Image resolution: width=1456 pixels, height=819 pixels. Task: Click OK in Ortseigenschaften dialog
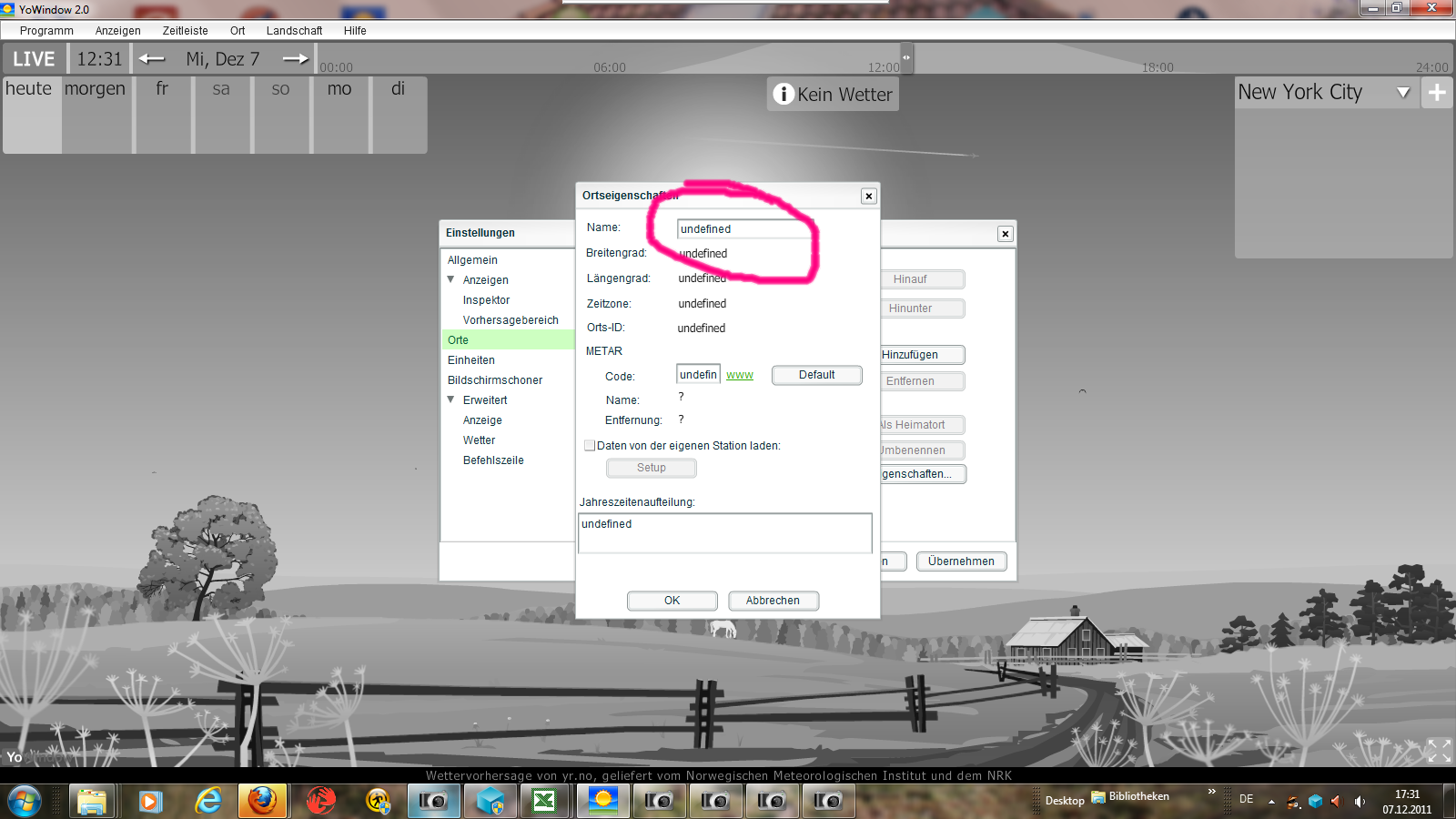(672, 601)
